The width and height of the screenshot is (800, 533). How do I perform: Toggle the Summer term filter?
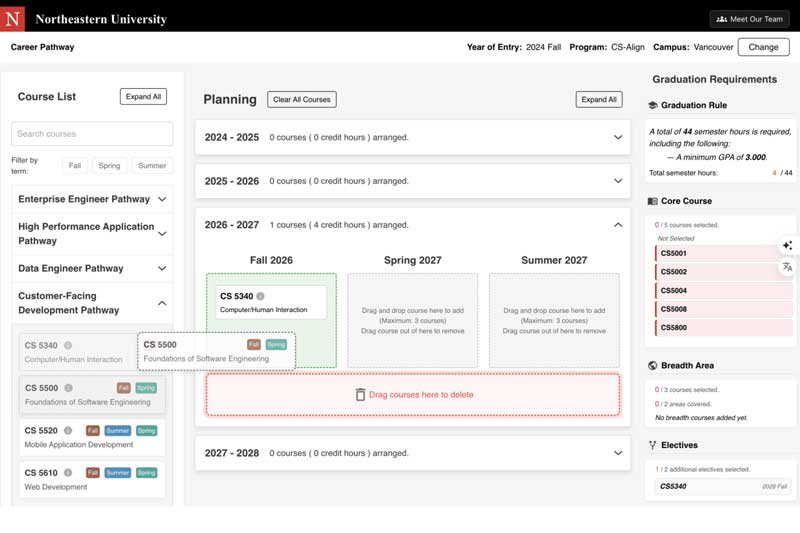[x=152, y=166]
